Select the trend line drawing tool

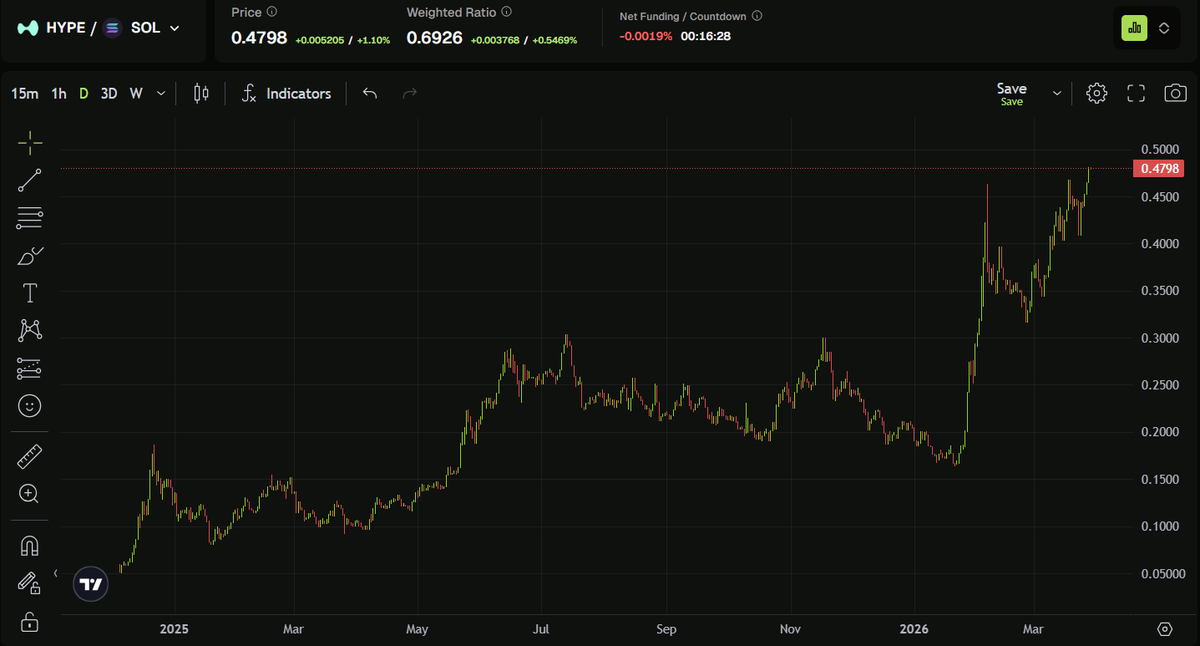click(x=30, y=180)
